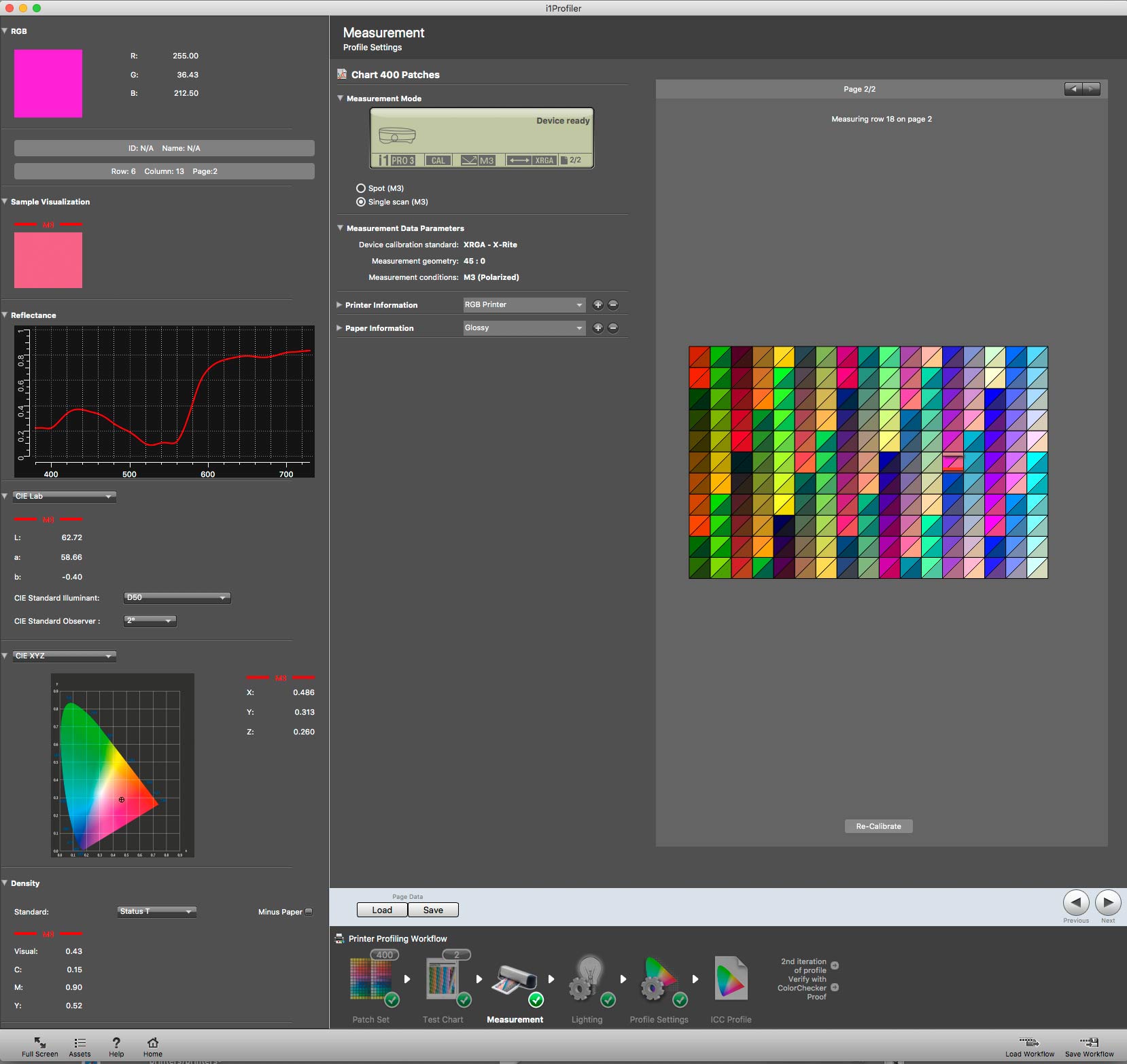The width and height of the screenshot is (1127, 1064).
Task: Click the Re-Calibrate button
Action: pyautogui.click(x=878, y=826)
